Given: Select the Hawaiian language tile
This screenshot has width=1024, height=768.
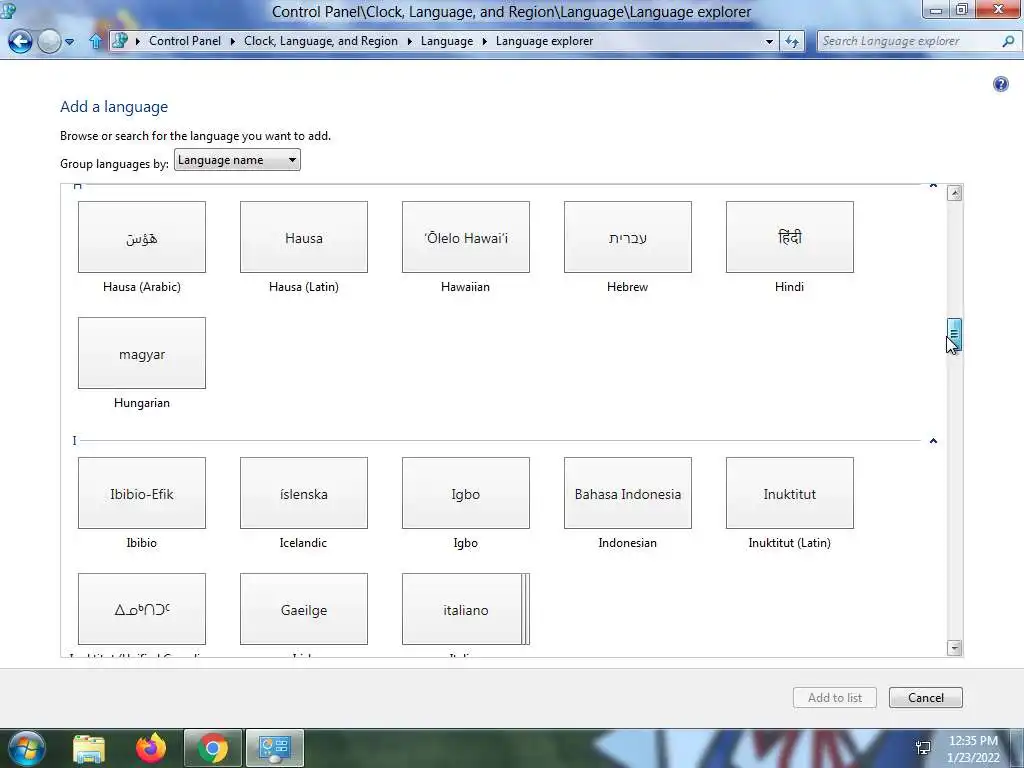Looking at the screenshot, I should (466, 237).
